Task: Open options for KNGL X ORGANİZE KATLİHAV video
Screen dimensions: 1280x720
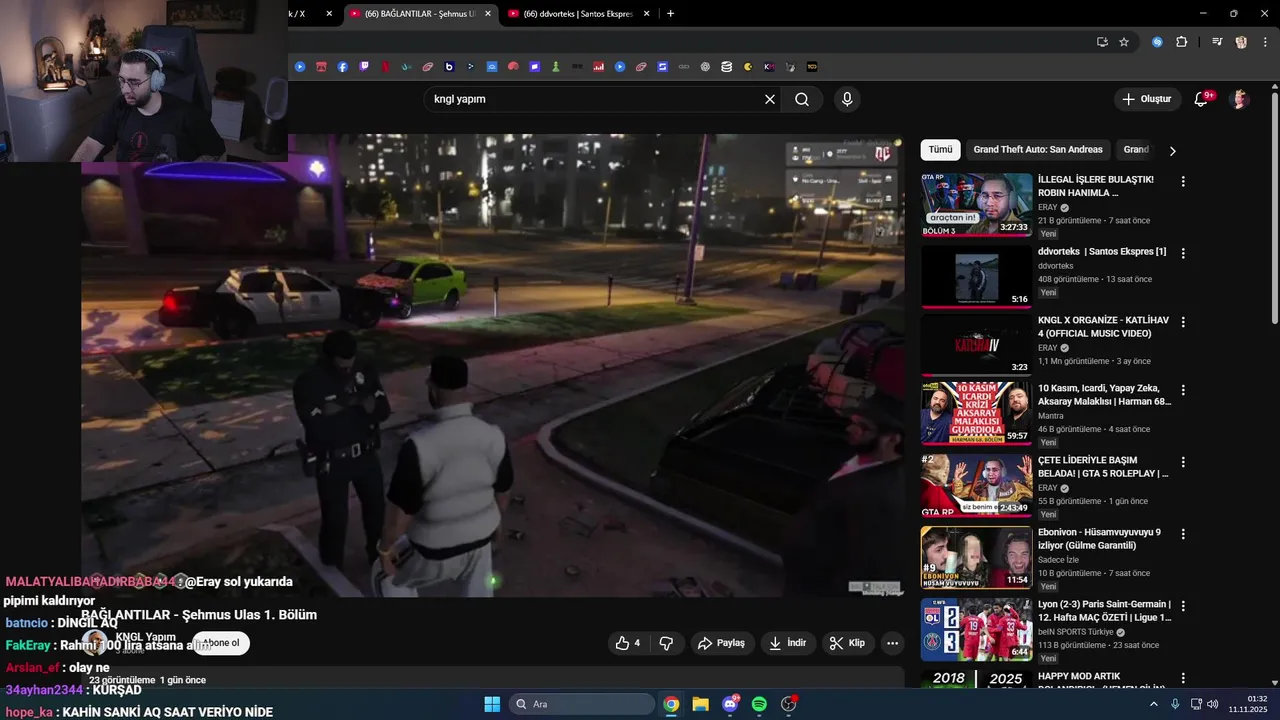Action: coord(1183,322)
